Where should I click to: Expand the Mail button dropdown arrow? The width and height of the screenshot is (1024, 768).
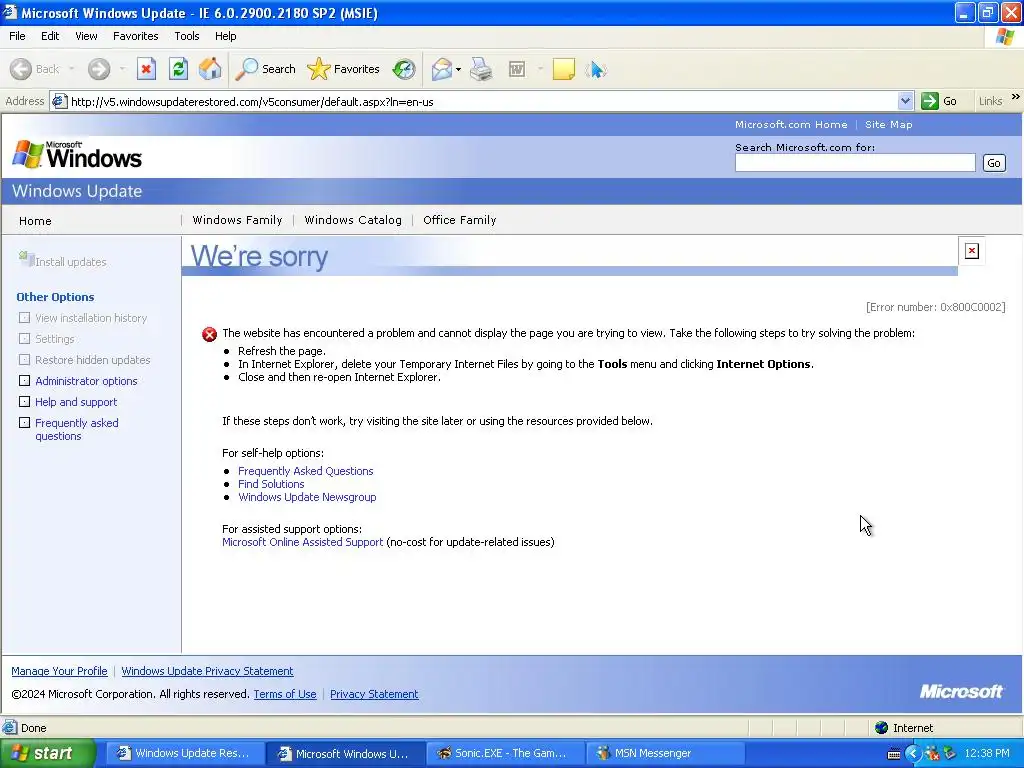click(458, 69)
